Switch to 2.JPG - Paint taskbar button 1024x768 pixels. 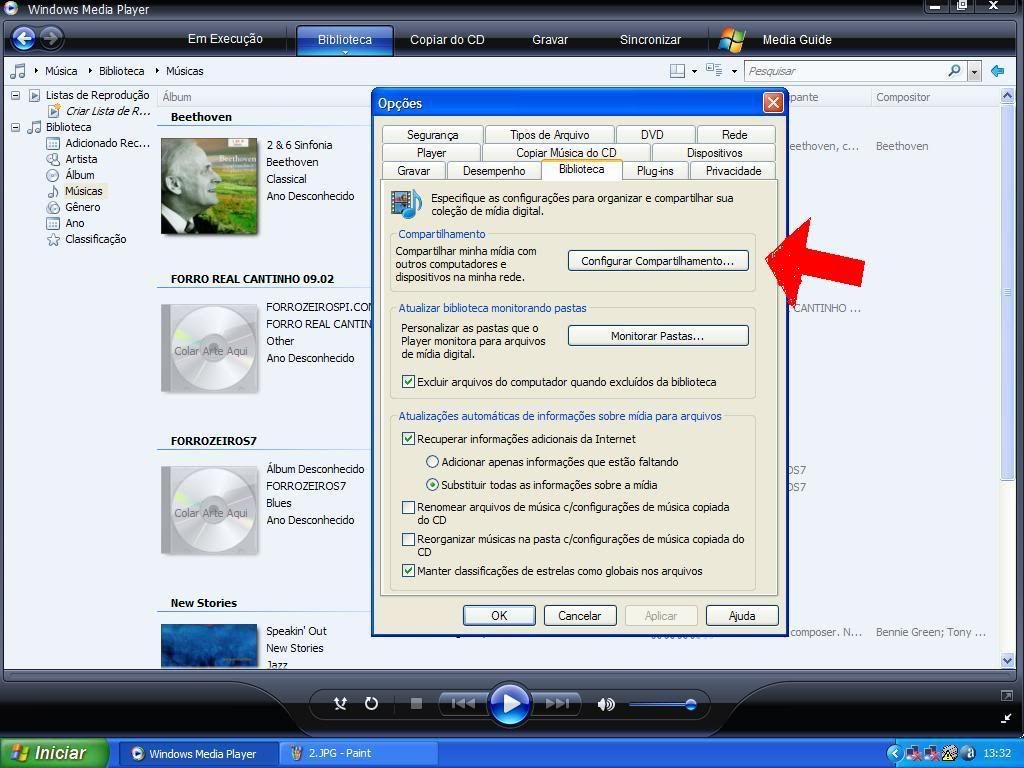(357, 753)
